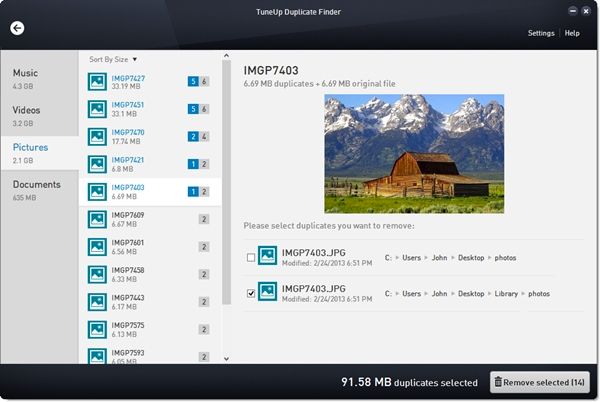Click the scroll down arrow of file list
This screenshot has width=600, height=402.
point(227,359)
